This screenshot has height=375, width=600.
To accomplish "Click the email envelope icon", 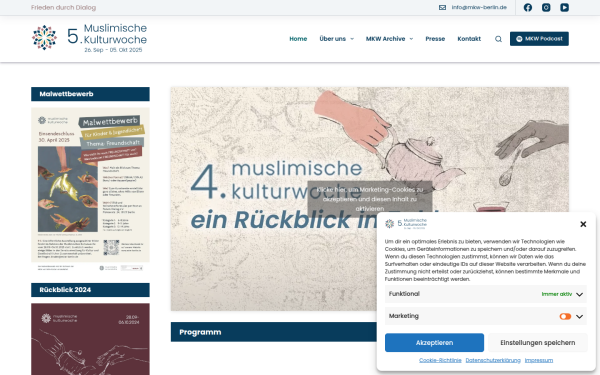I will click(x=442, y=7).
